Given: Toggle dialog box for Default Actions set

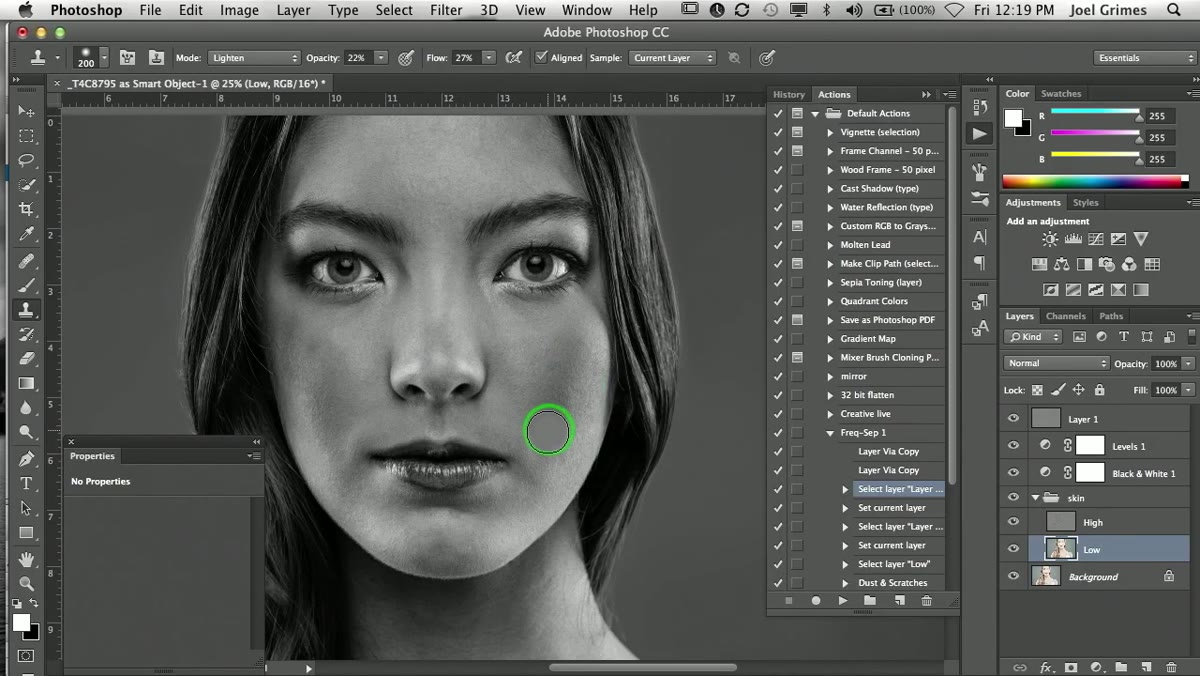Looking at the screenshot, I should (x=797, y=113).
